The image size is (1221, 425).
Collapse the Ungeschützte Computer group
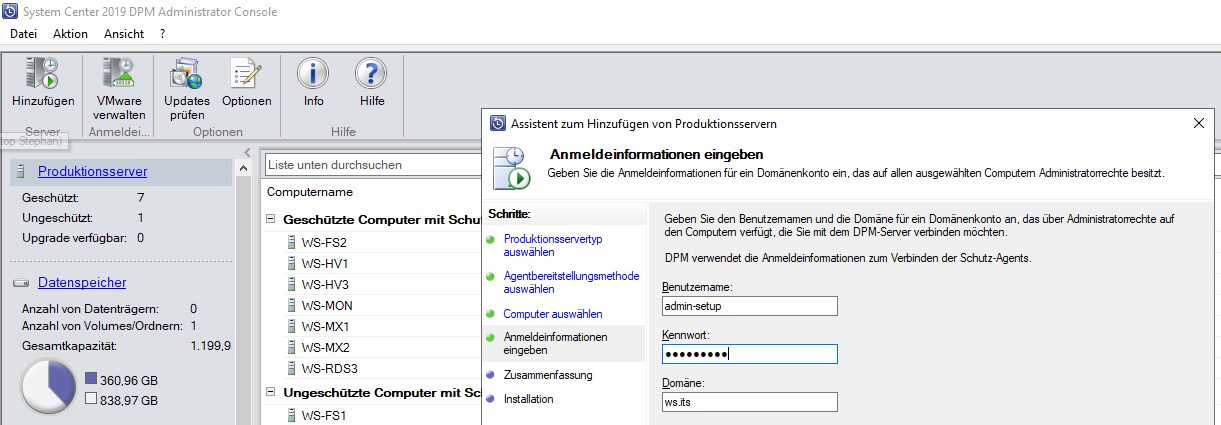[x=270, y=391]
